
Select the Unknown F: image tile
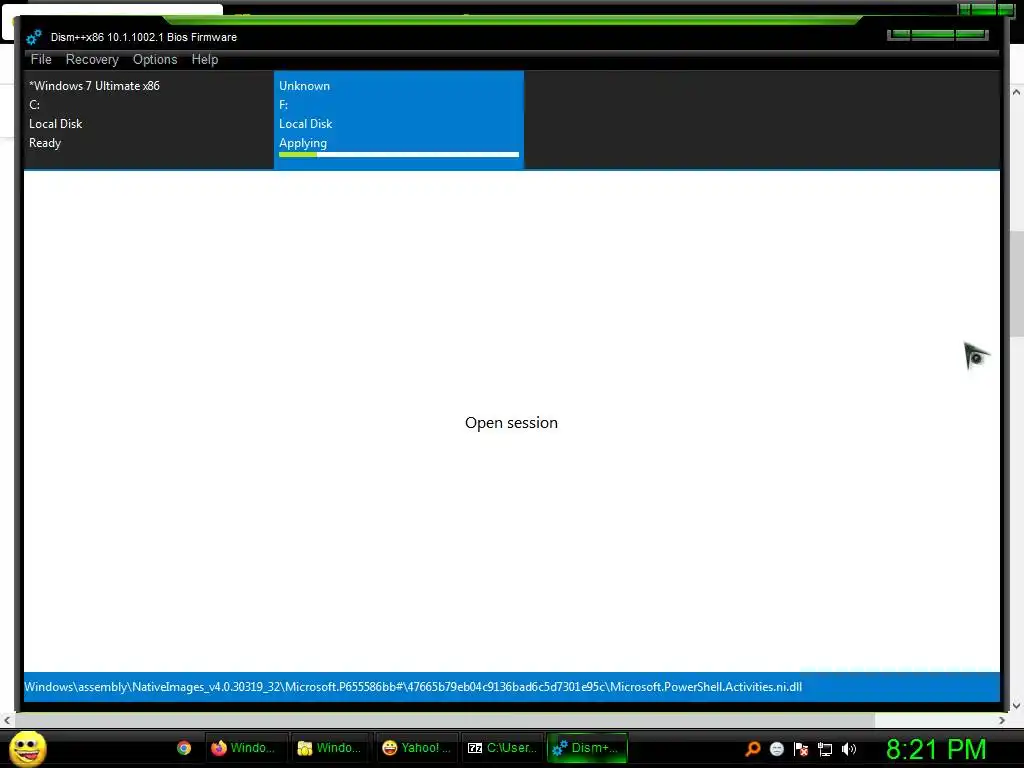coord(398,120)
